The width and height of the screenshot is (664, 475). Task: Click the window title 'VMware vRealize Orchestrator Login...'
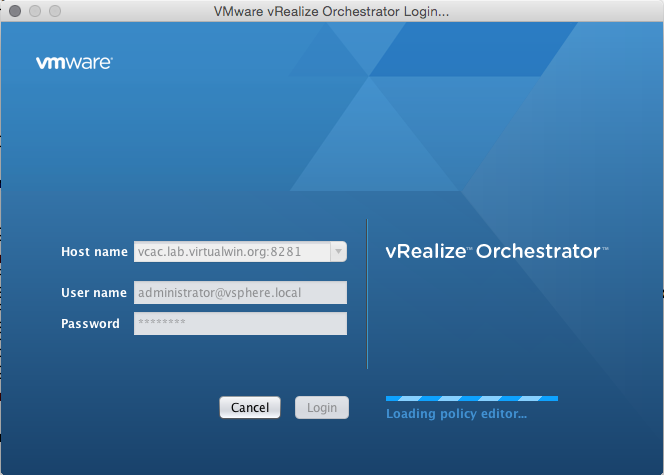[x=331, y=11]
